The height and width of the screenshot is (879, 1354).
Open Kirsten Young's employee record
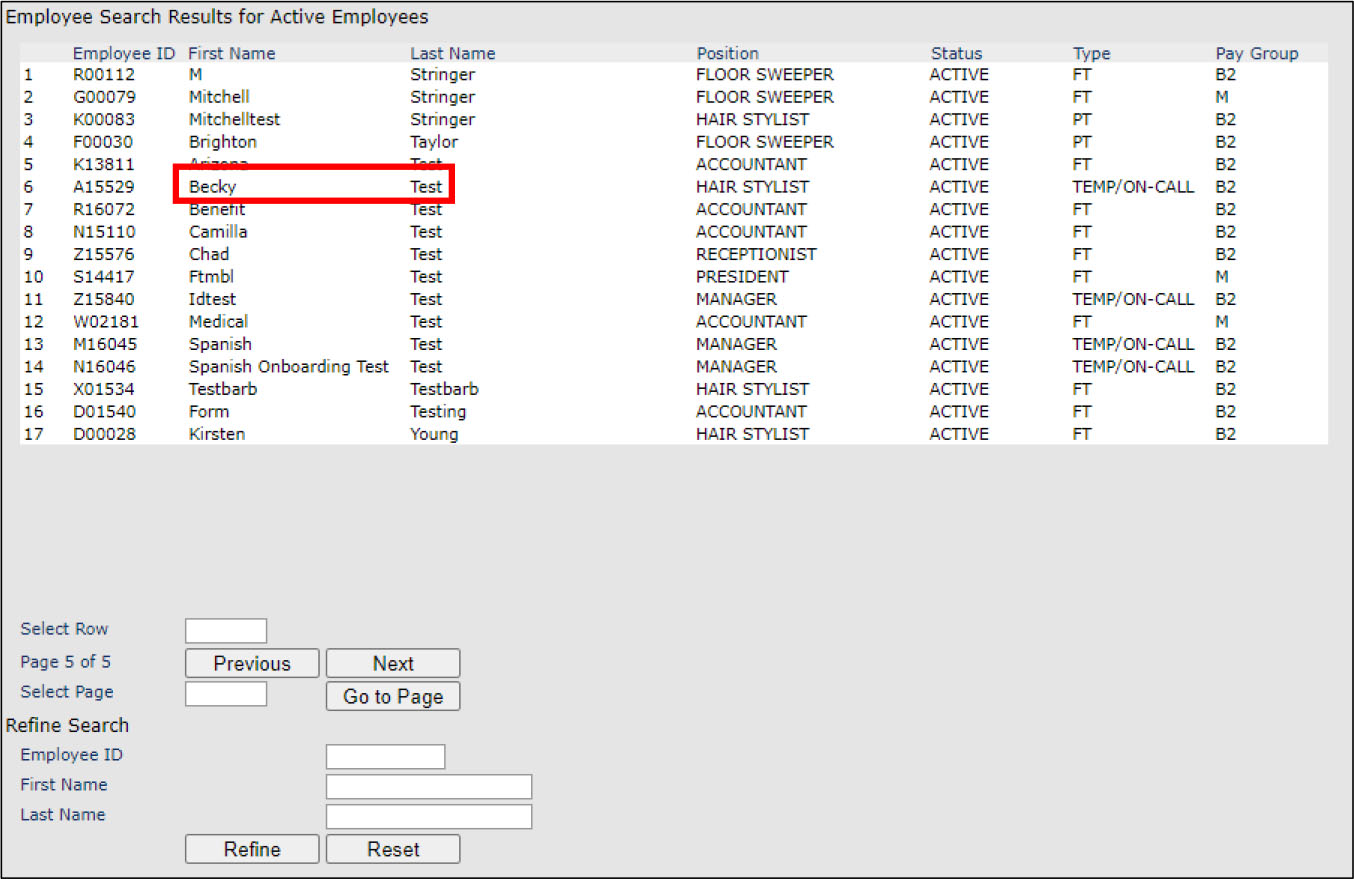point(216,434)
